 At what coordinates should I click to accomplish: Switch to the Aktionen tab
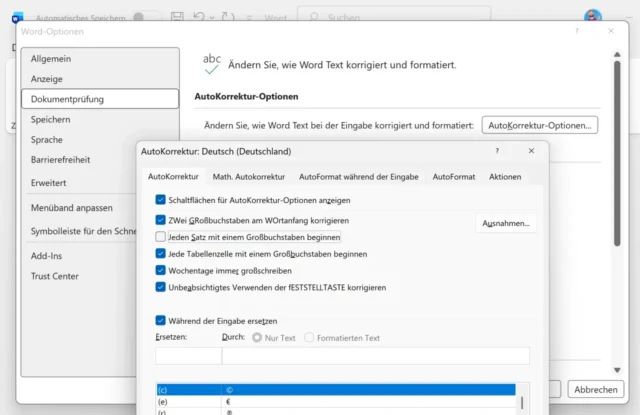(505, 177)
